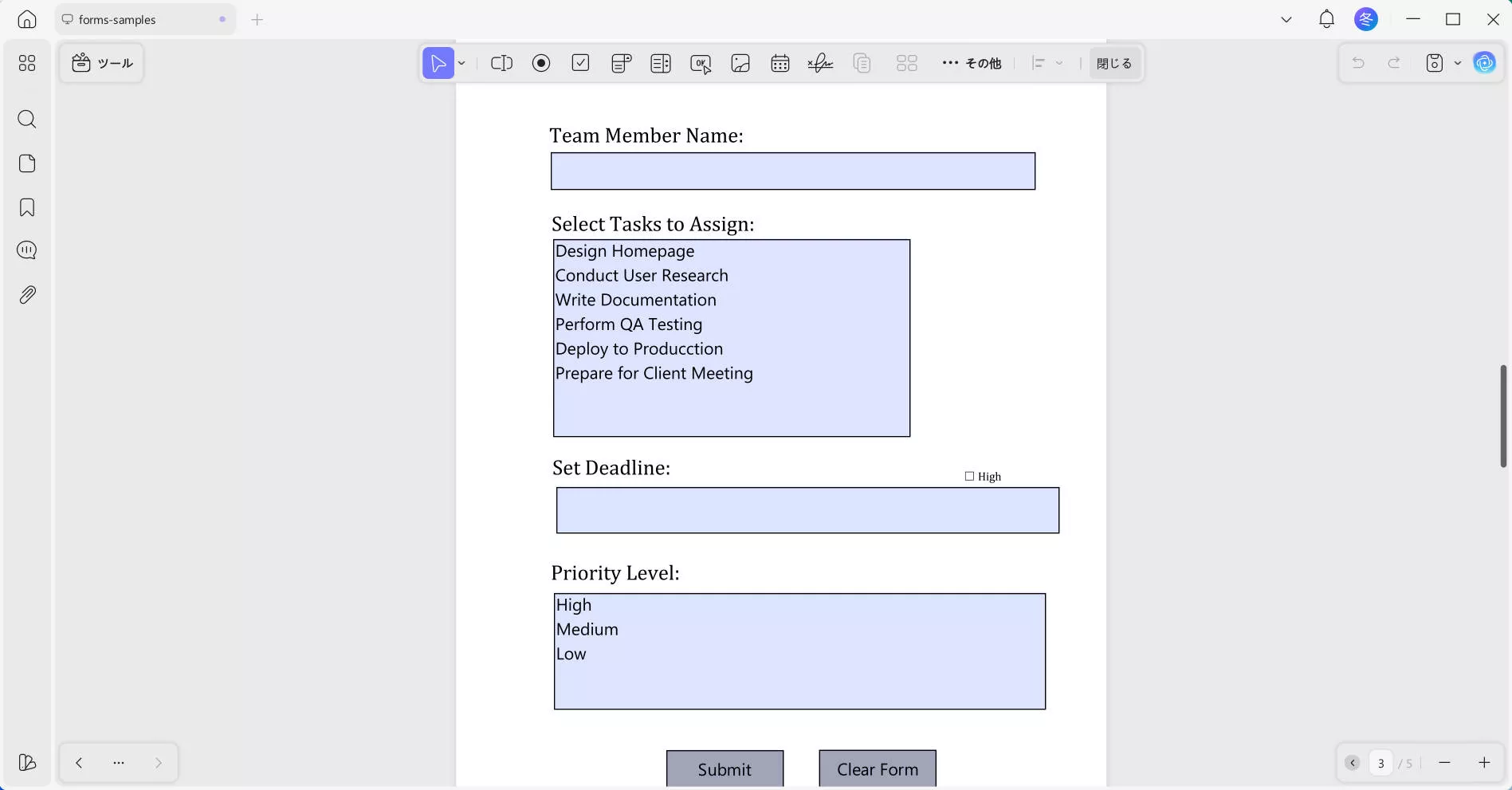Expand the save options dropdown arrow

click(x=1458, y=63)
